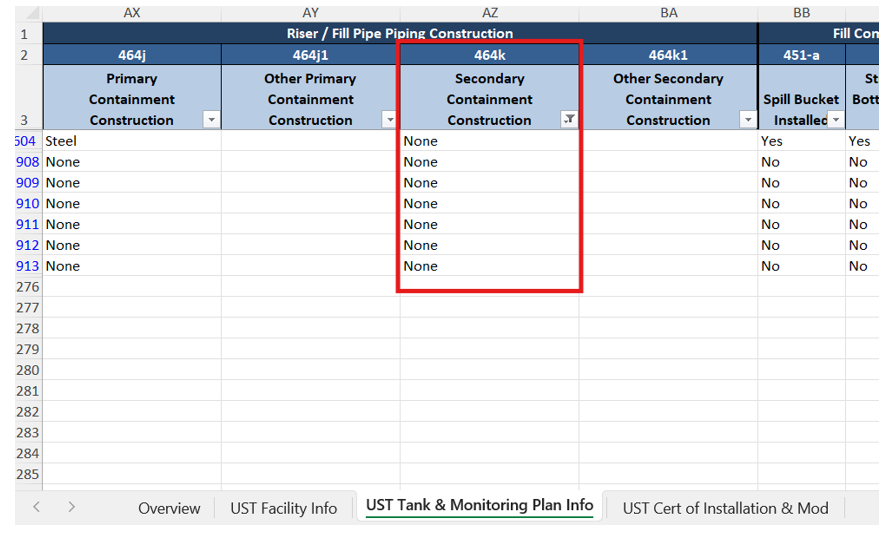Select row 280 header

[28, 370]
